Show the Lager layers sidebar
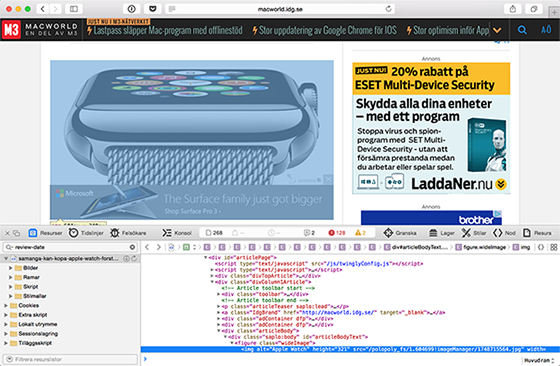 (442, 233)
